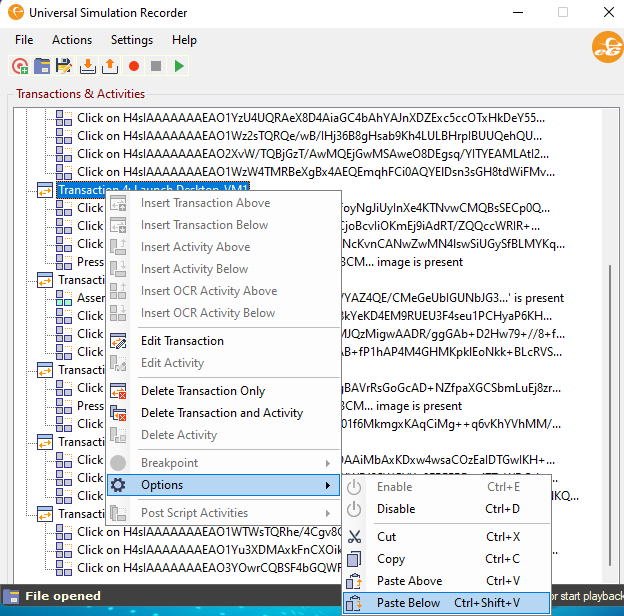This screenshot has height=616, width=624.
Task: Click the scissors icon next to Cut
Action: tap(354, 537)
